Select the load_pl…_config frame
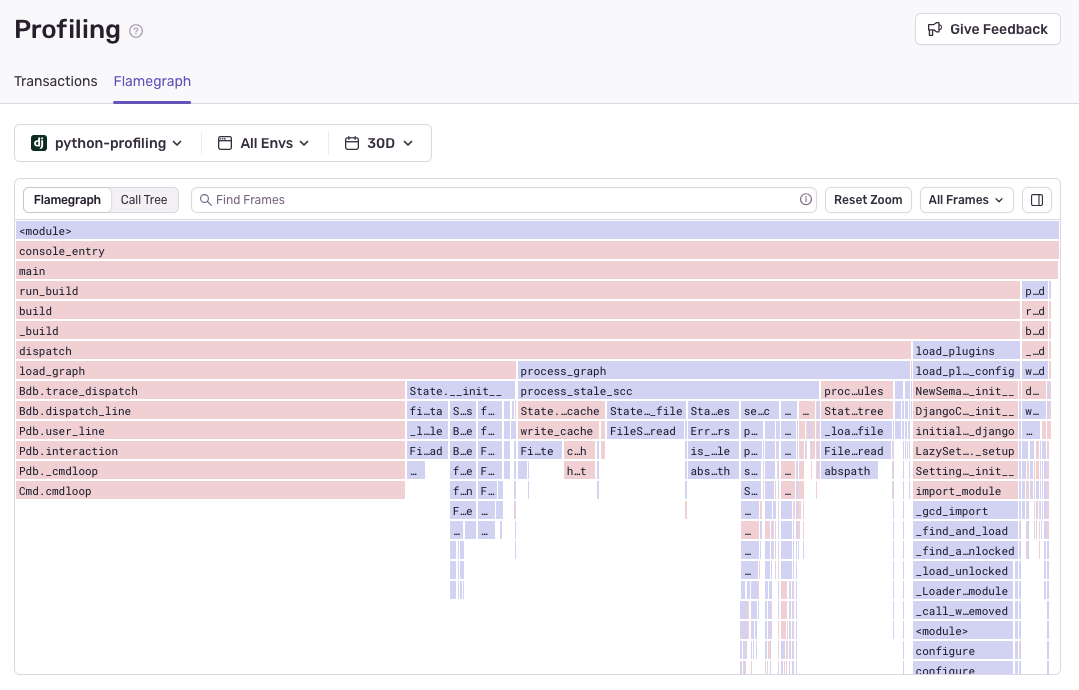Image resolution: width=1079 pixels, height=690 pixels. (x=965, y=370)
